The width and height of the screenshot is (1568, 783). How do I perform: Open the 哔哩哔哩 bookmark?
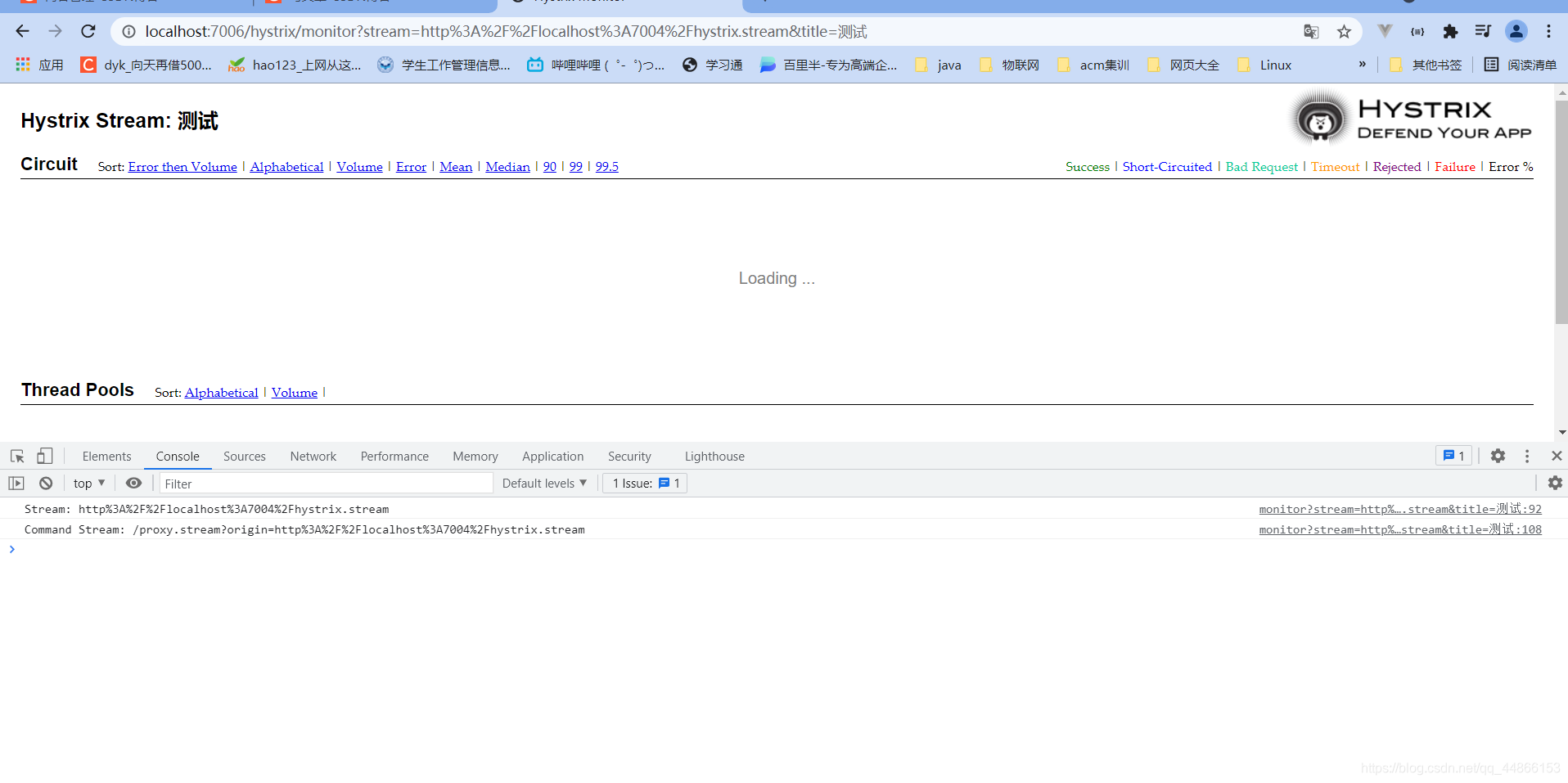tap(596, 65)
